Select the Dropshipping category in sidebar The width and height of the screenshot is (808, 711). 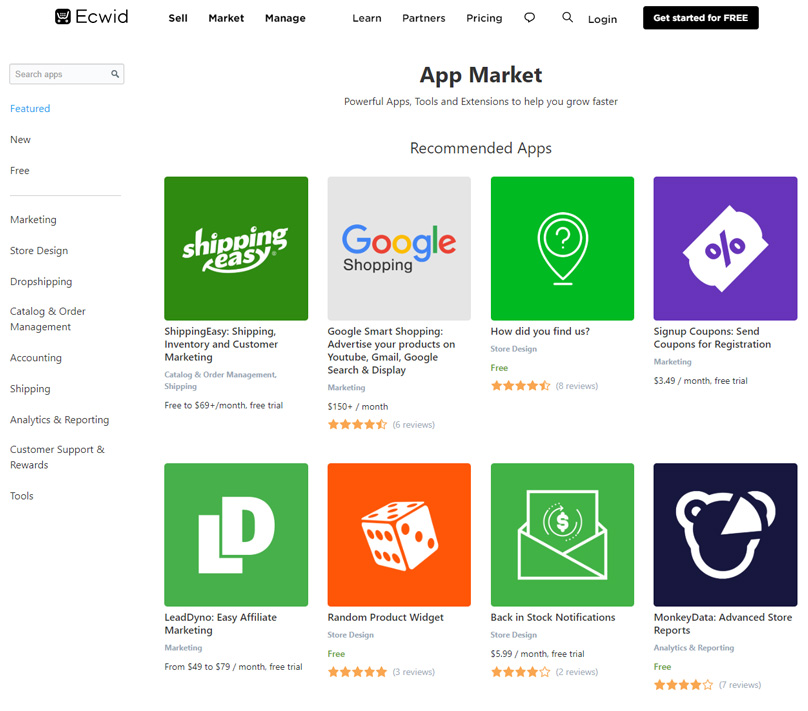[41, 282]
